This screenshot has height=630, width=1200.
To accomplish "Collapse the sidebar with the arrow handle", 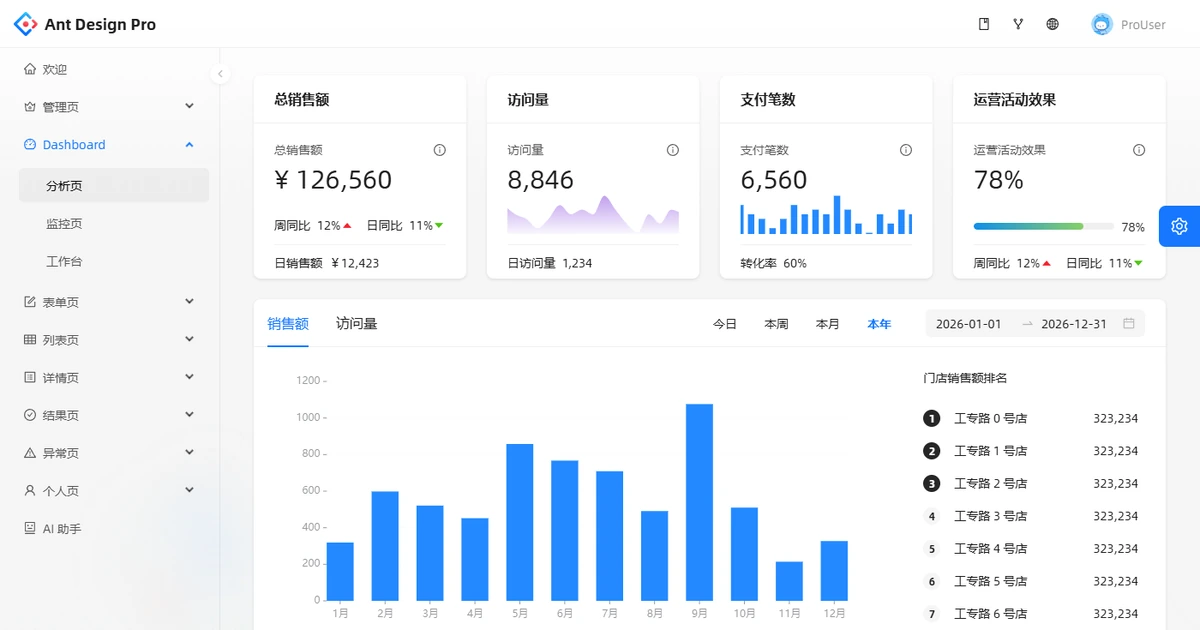I will coord(221,73).
